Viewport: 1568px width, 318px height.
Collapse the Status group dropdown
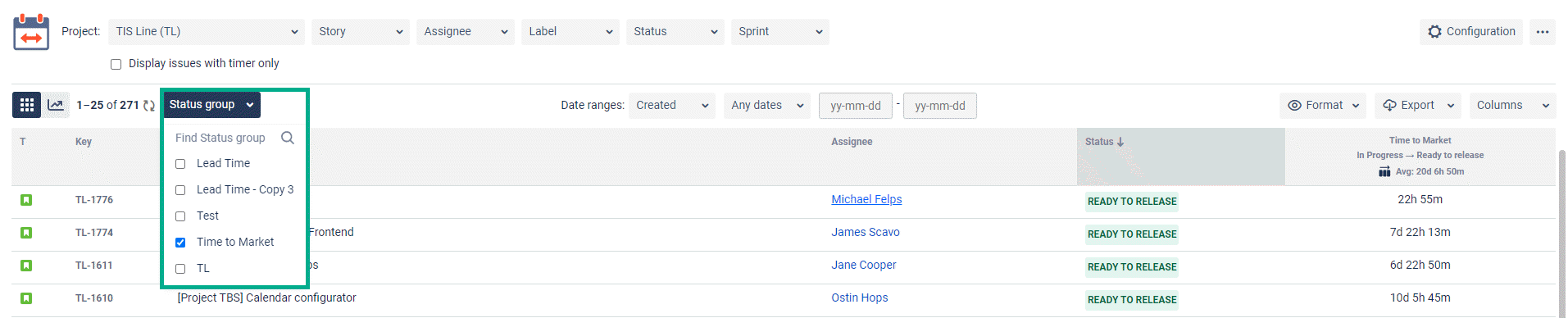pyautogui.click(x=211, y=105)
